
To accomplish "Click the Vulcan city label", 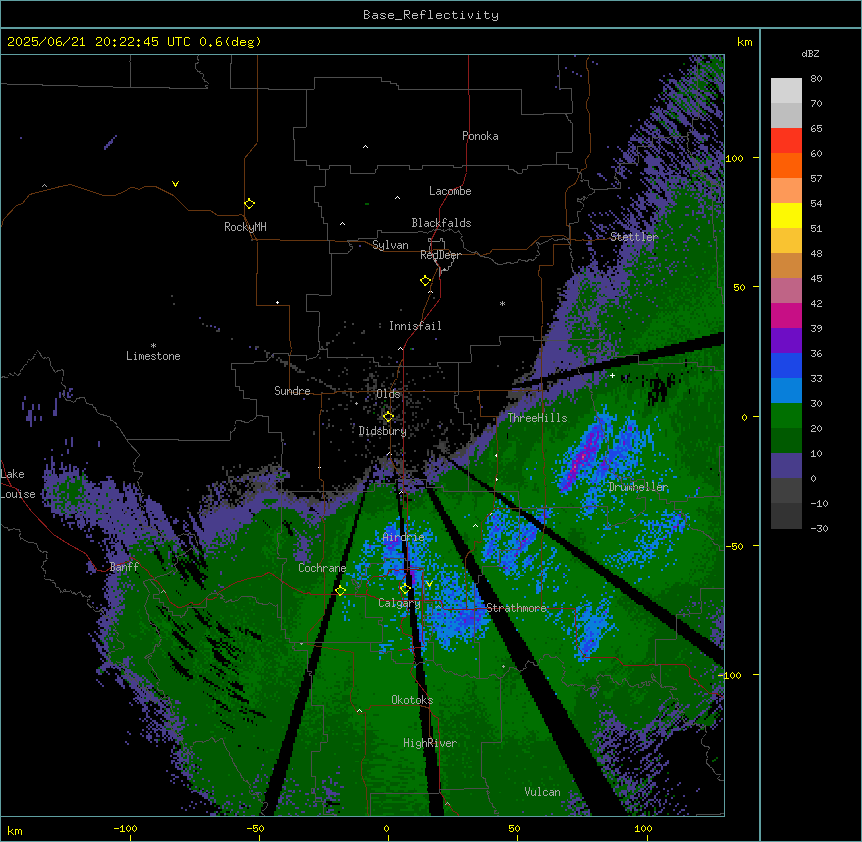I will point(542,792).
